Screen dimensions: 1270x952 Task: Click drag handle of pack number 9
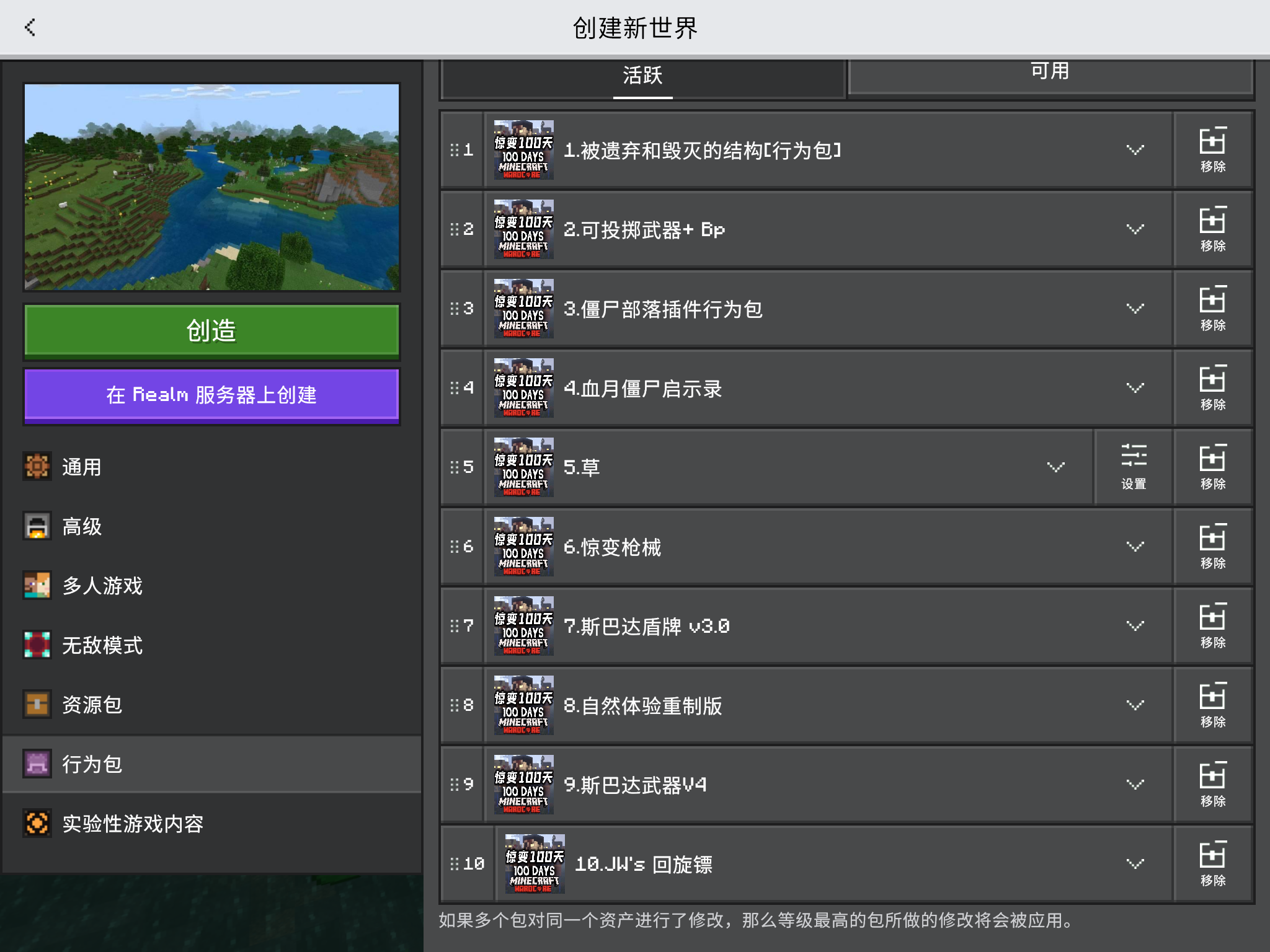coord(455,785)
